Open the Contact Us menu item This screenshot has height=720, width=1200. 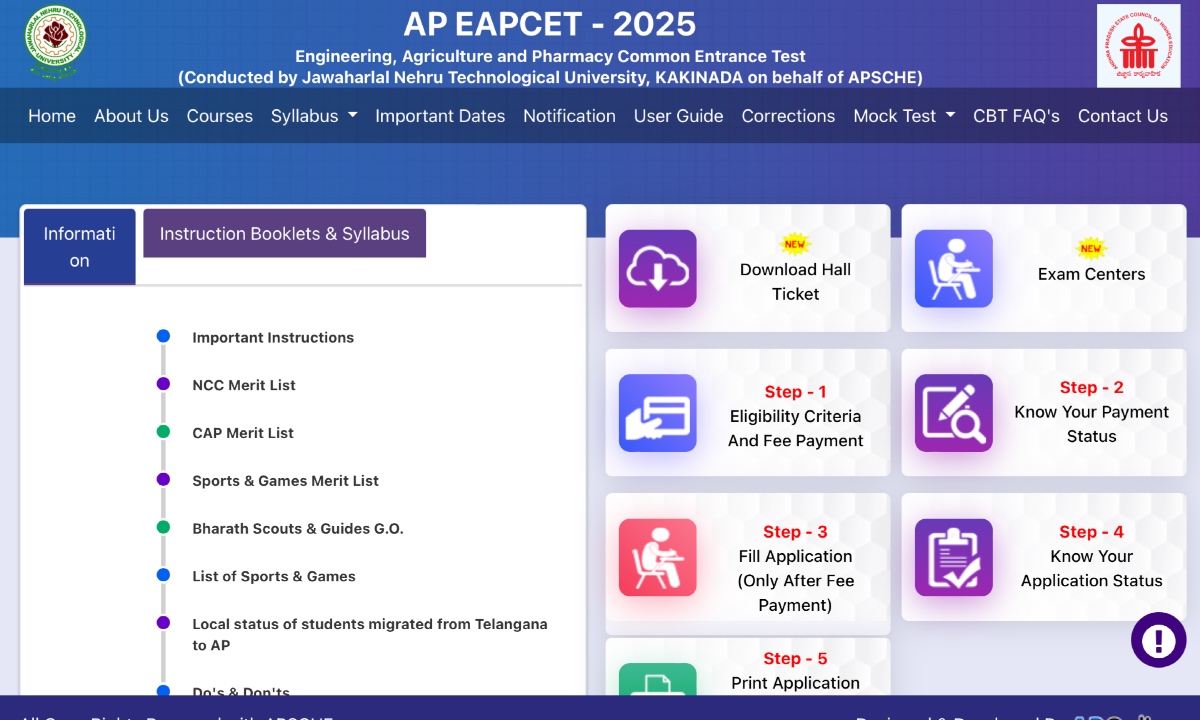tap(1123, 116)
